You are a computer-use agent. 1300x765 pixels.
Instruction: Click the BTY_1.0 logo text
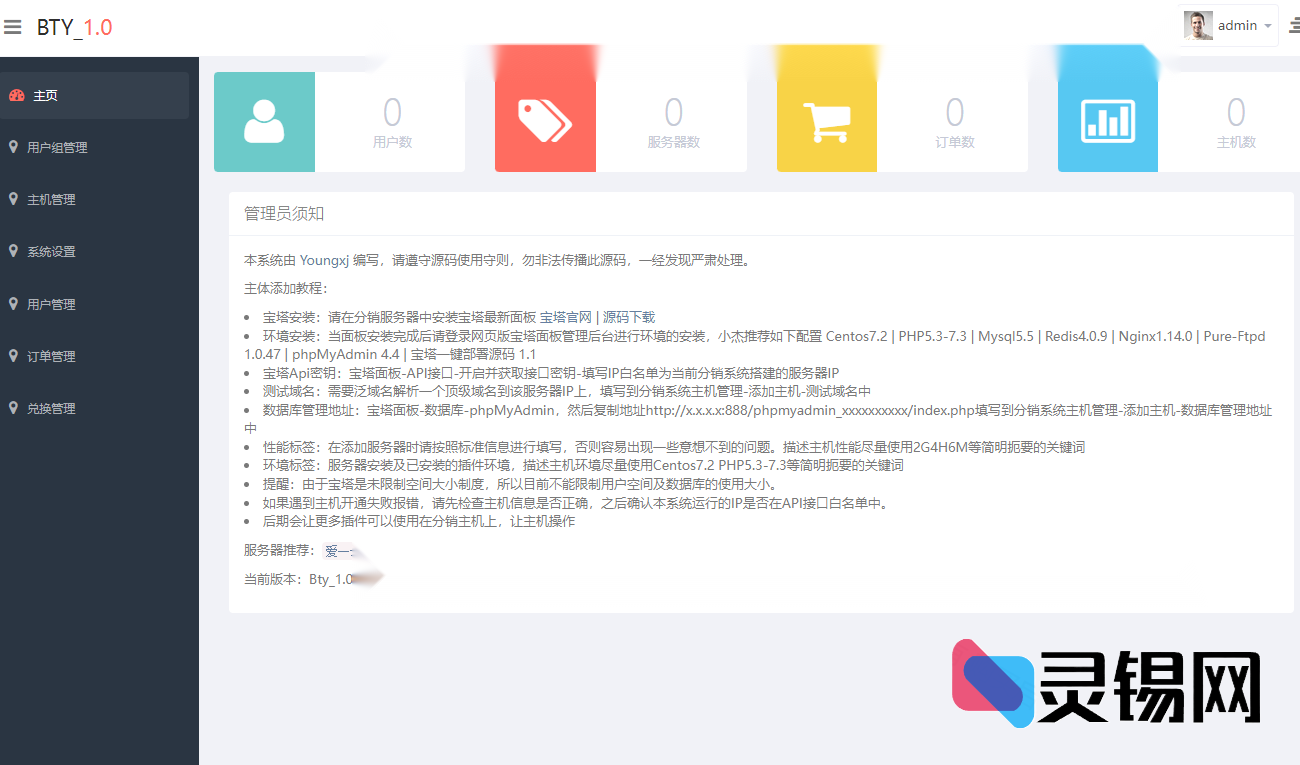coord(76,27)
